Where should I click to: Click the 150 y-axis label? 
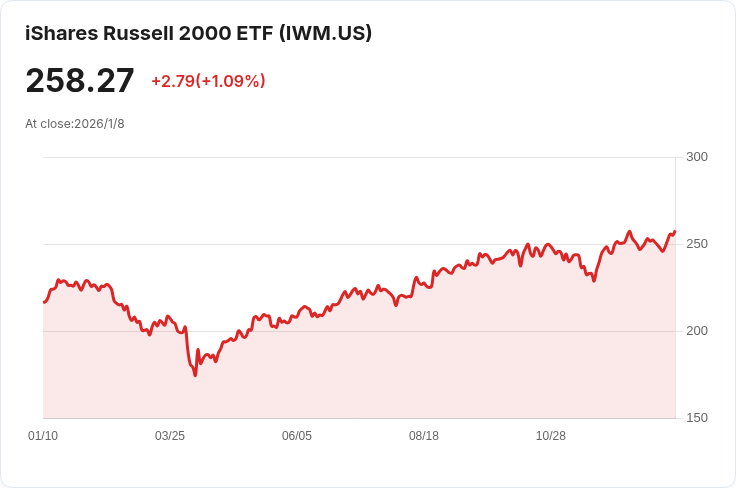click(697, 418)
